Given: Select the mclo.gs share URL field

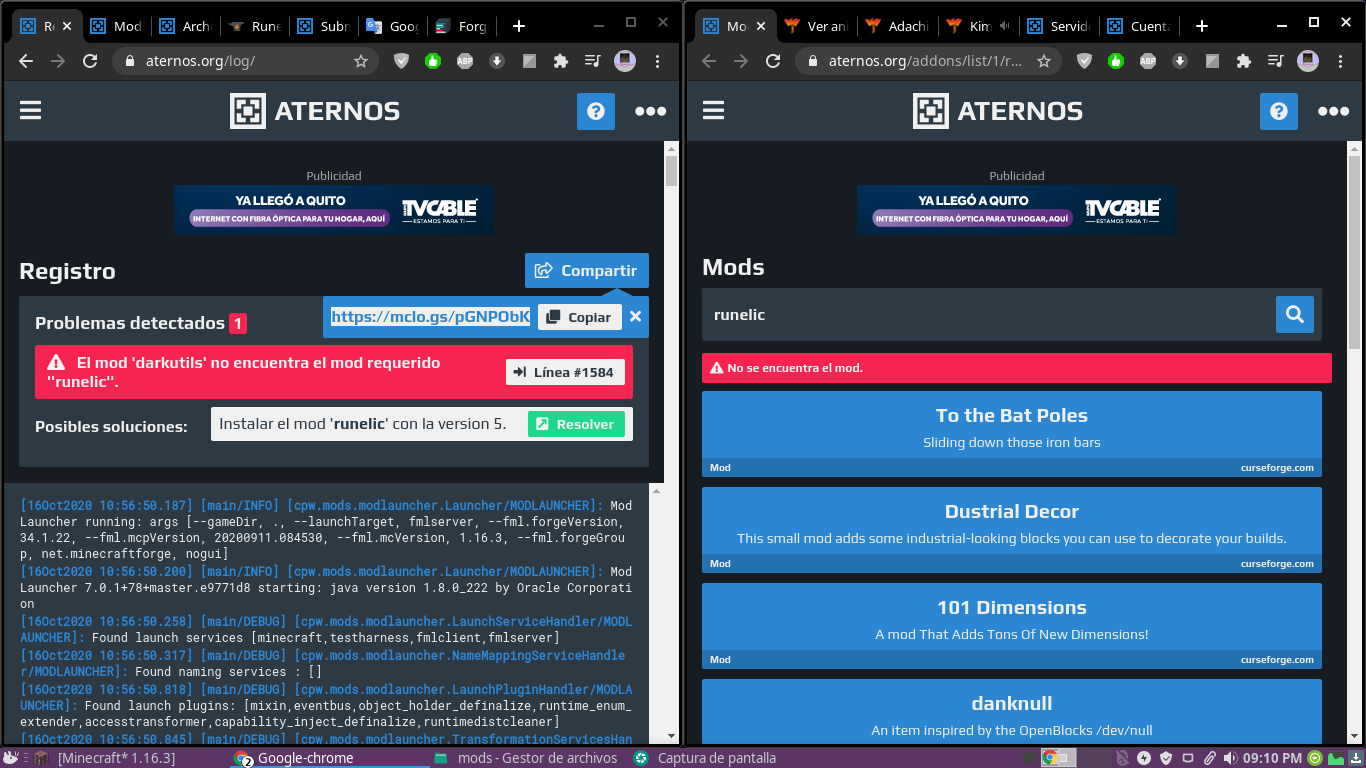Looking at the screenshot, I should [430, 317].
